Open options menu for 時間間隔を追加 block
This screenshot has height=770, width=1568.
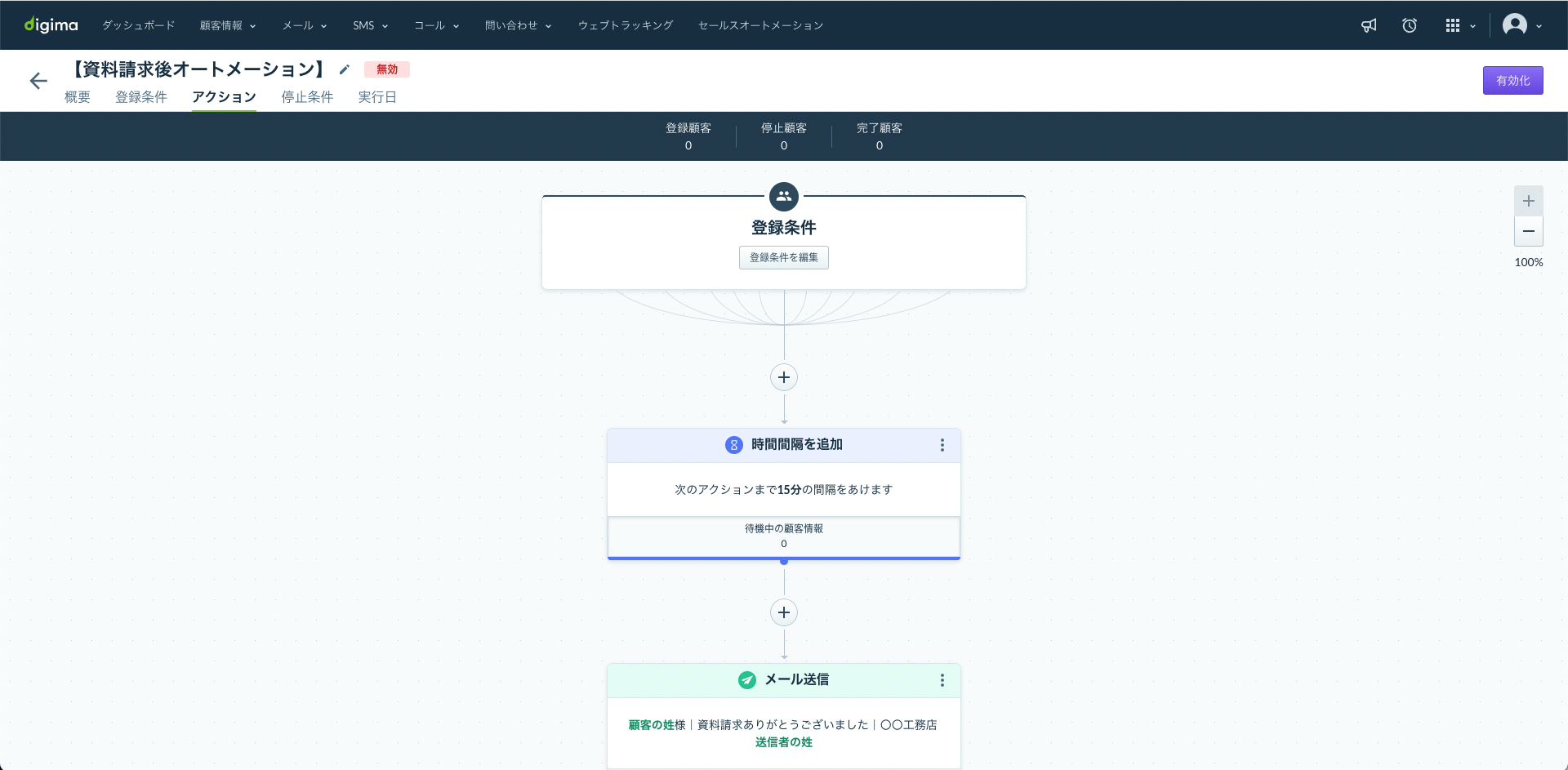(x=942, y=445)
